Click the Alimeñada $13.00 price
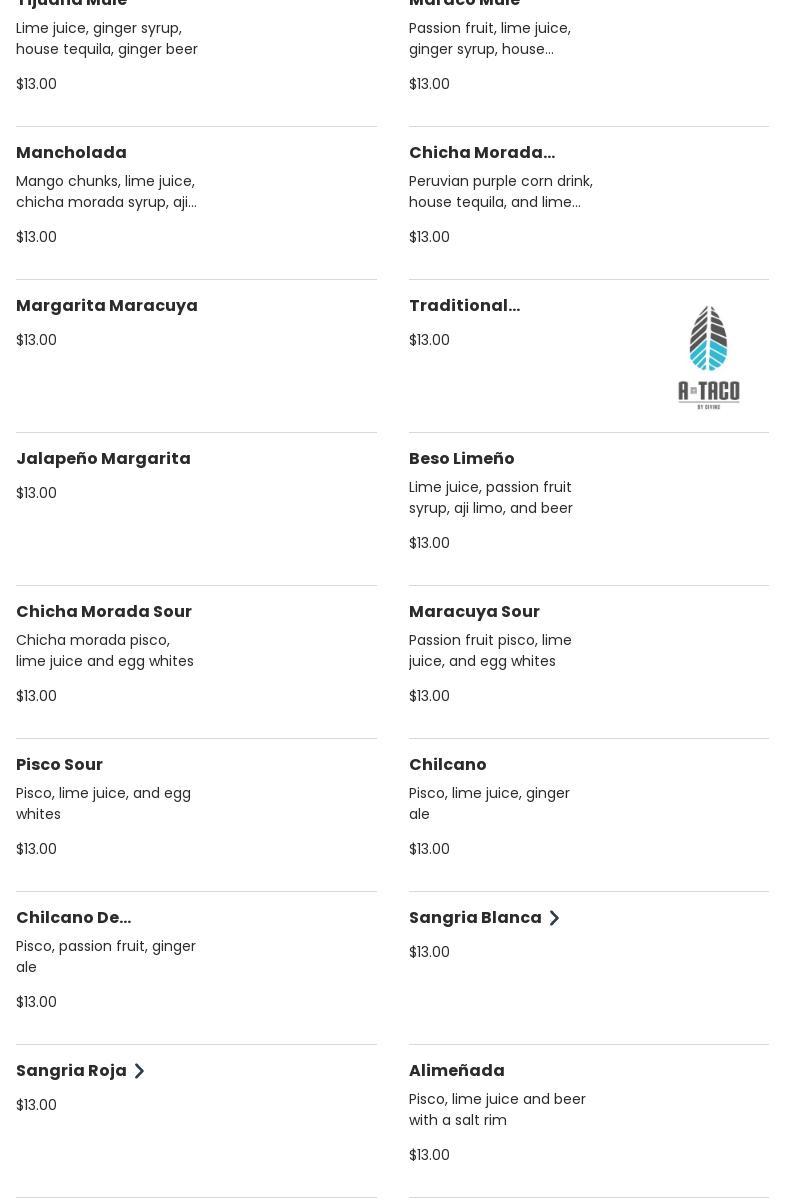 click(x=429, y=1155)
